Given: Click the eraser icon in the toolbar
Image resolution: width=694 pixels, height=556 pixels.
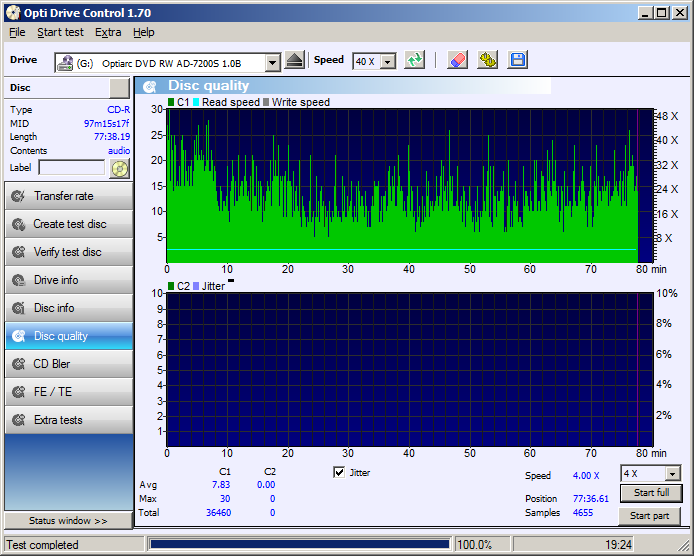Looking at the screenshot, I should pyautogui.click(x=458, y=60).
